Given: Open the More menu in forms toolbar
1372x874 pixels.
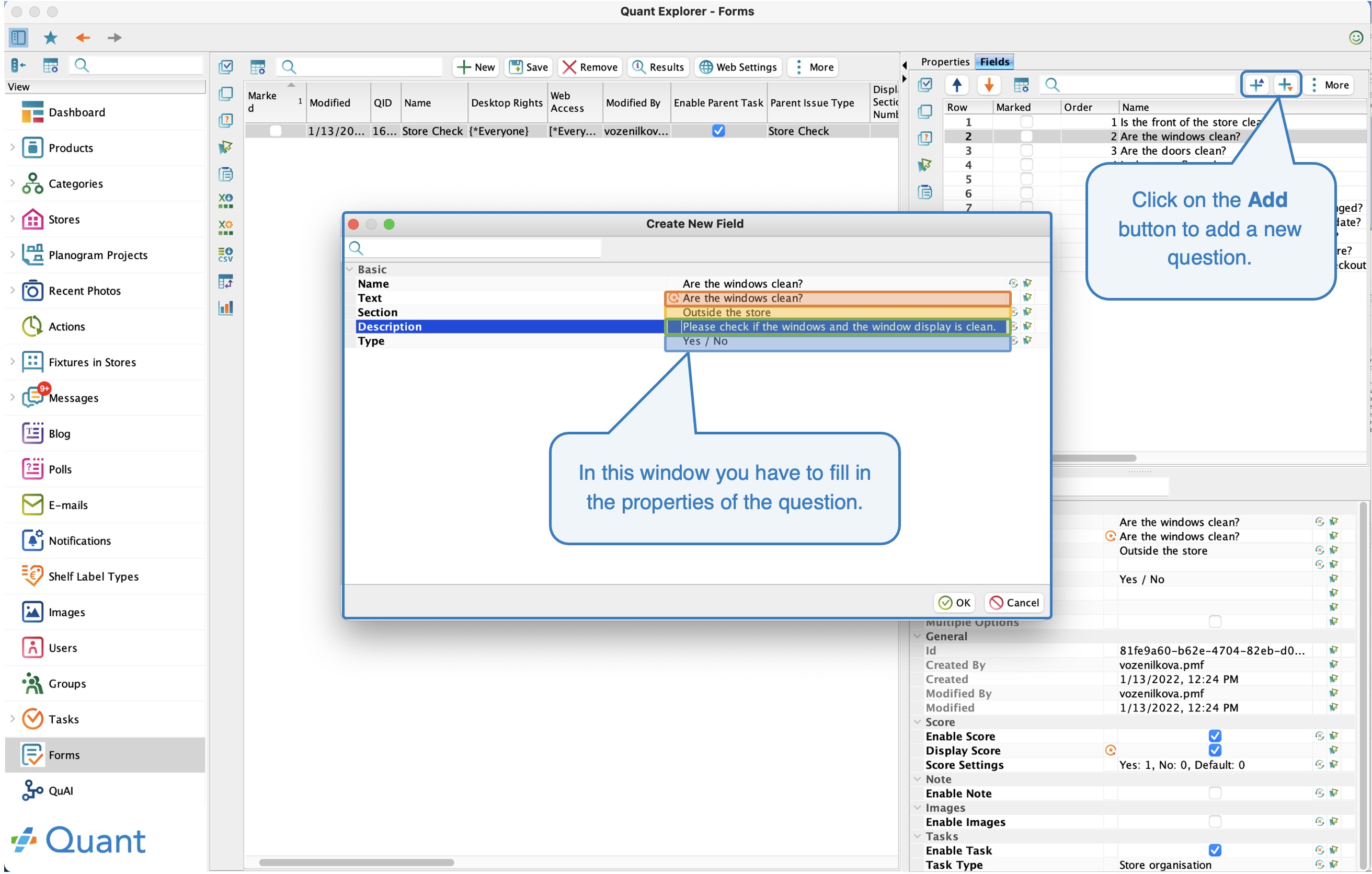Looking at the screenshot, I should (814, 67).
